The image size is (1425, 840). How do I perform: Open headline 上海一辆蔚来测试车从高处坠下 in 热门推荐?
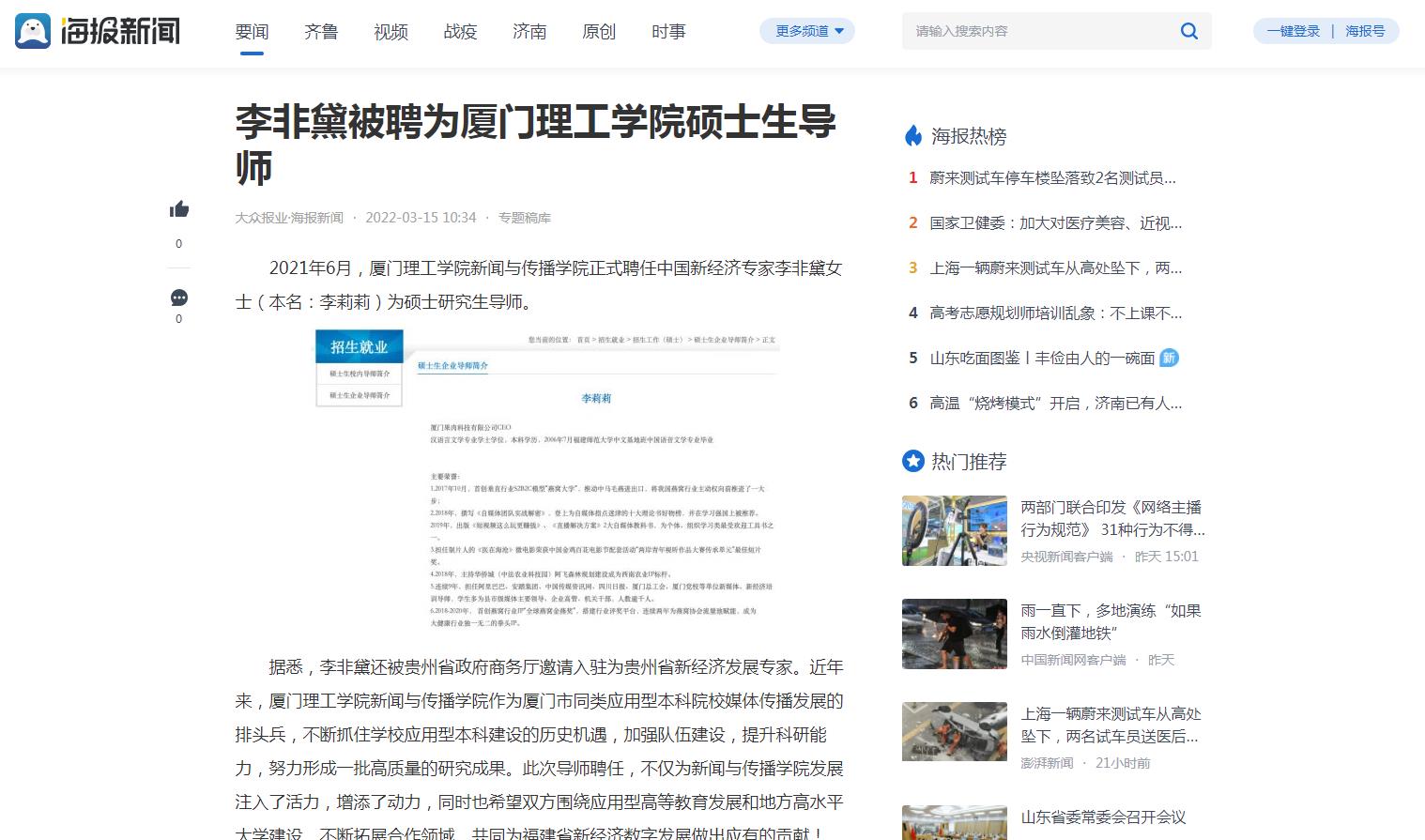point(1111,725)
